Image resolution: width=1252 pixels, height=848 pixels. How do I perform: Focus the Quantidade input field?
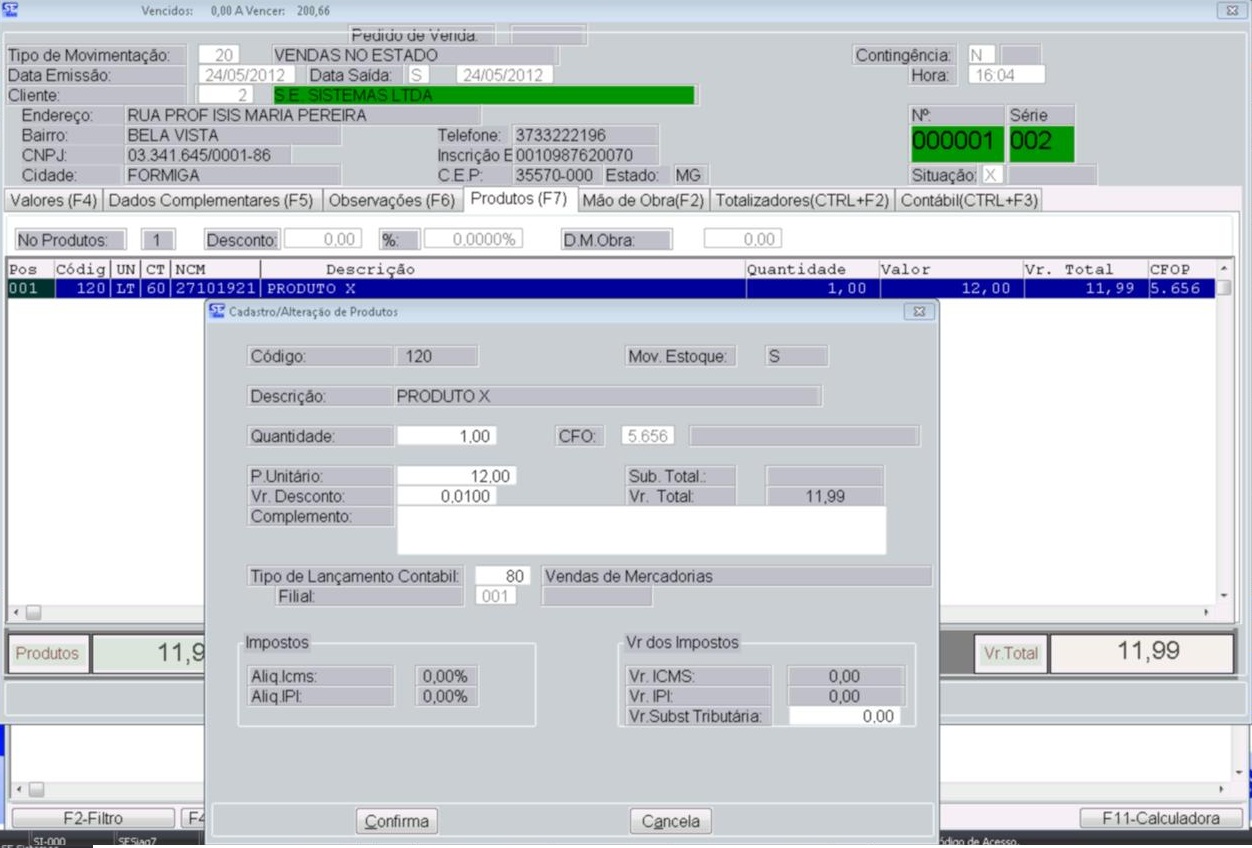click(x=446, y=436)
